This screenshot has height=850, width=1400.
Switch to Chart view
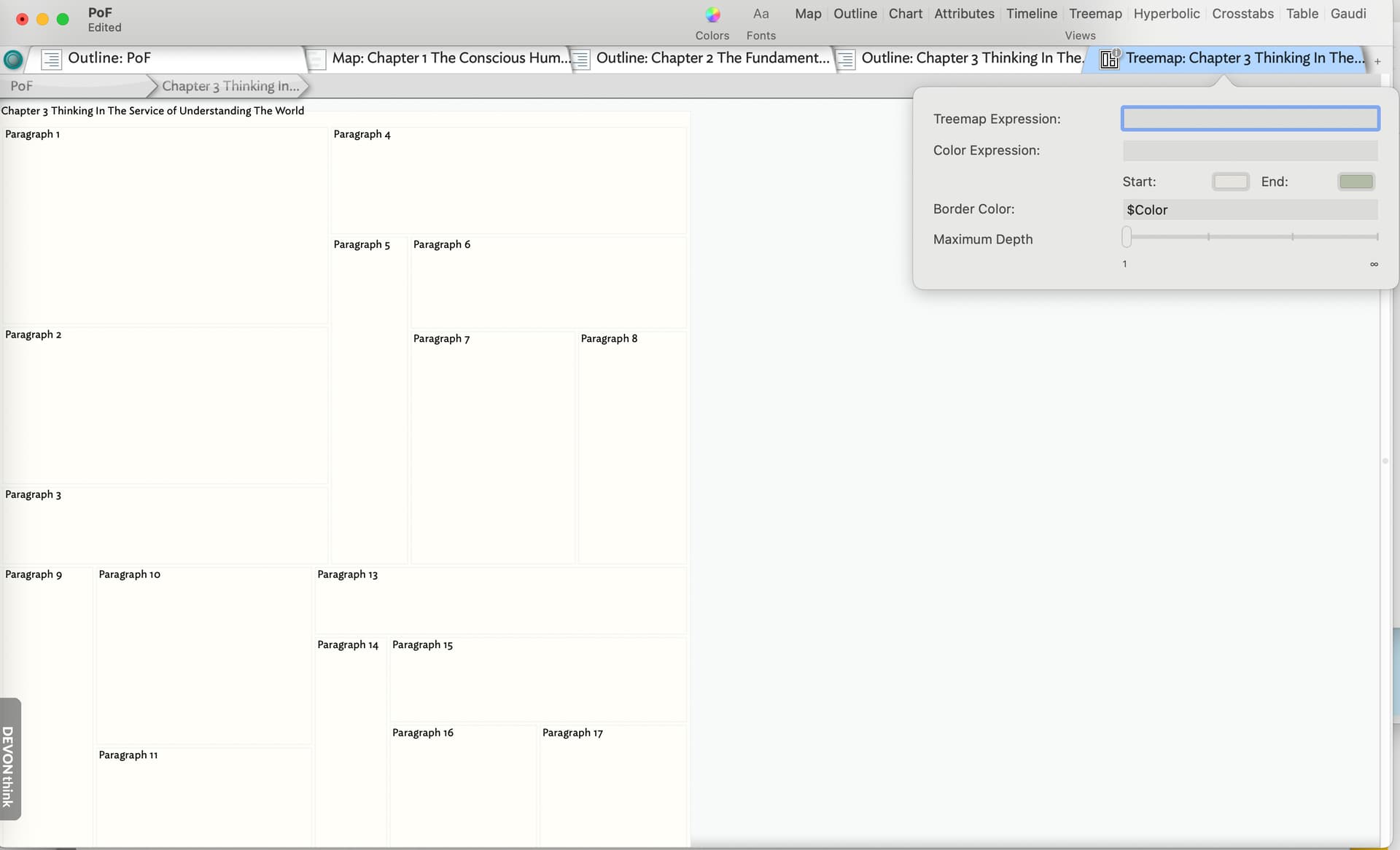click(906, 14)
